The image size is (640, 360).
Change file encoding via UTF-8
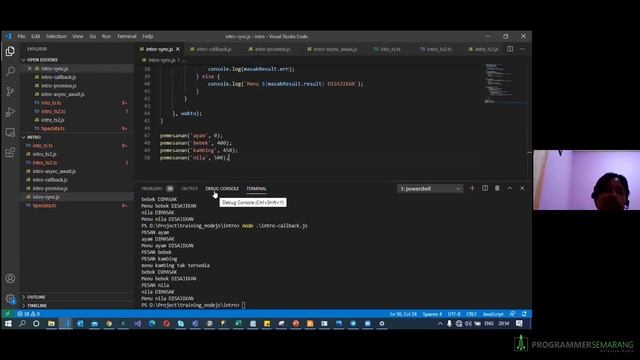[x=454, y=314]
